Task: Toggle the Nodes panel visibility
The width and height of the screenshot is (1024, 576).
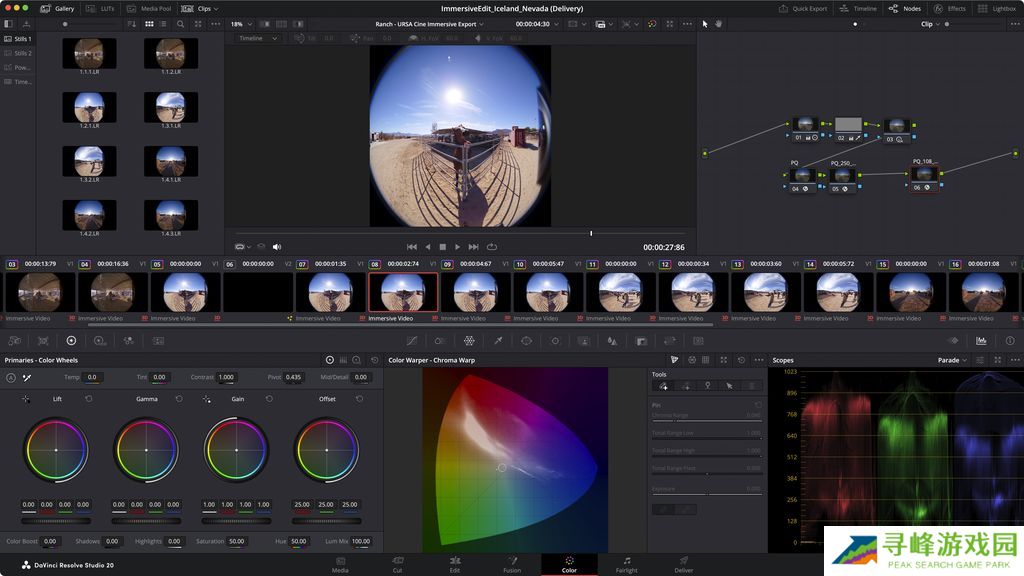Action: coord(905,8)
